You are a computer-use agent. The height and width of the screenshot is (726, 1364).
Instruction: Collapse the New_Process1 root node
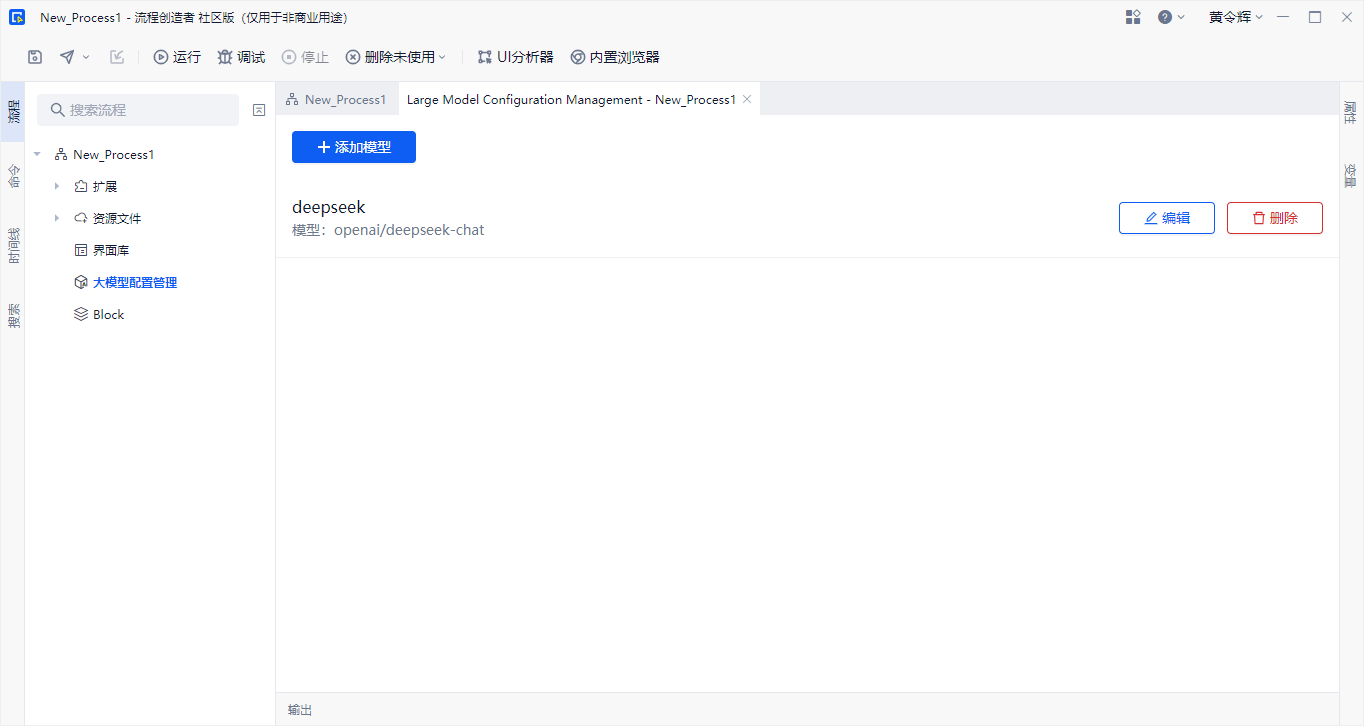[x=37, y=155]
